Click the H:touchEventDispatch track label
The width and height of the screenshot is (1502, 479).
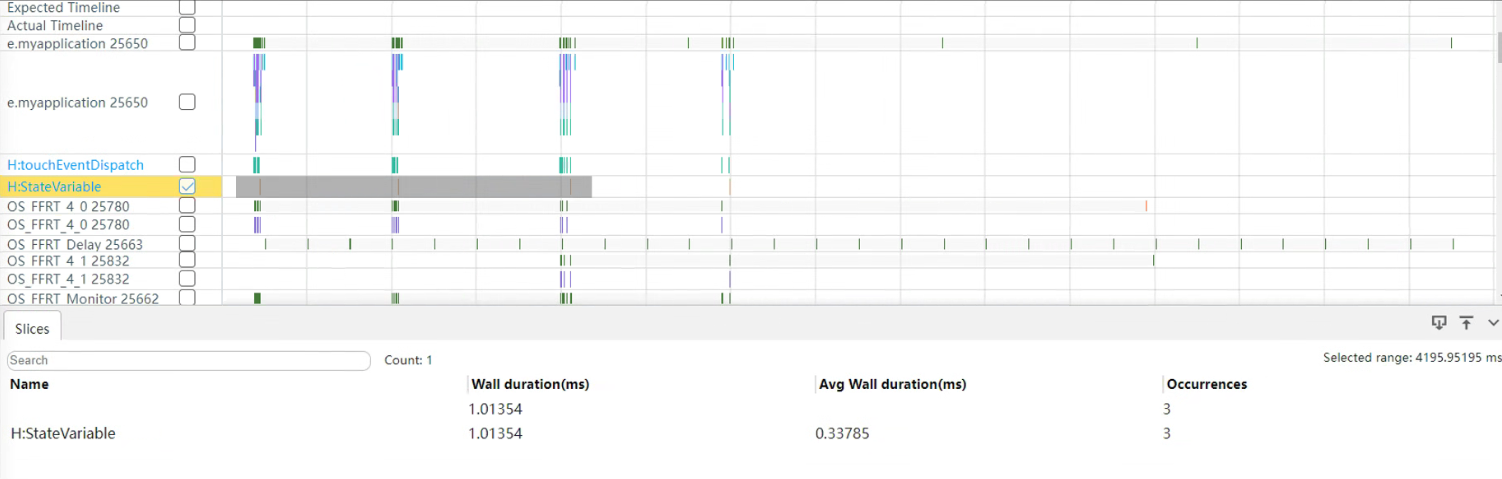point(75,165)
